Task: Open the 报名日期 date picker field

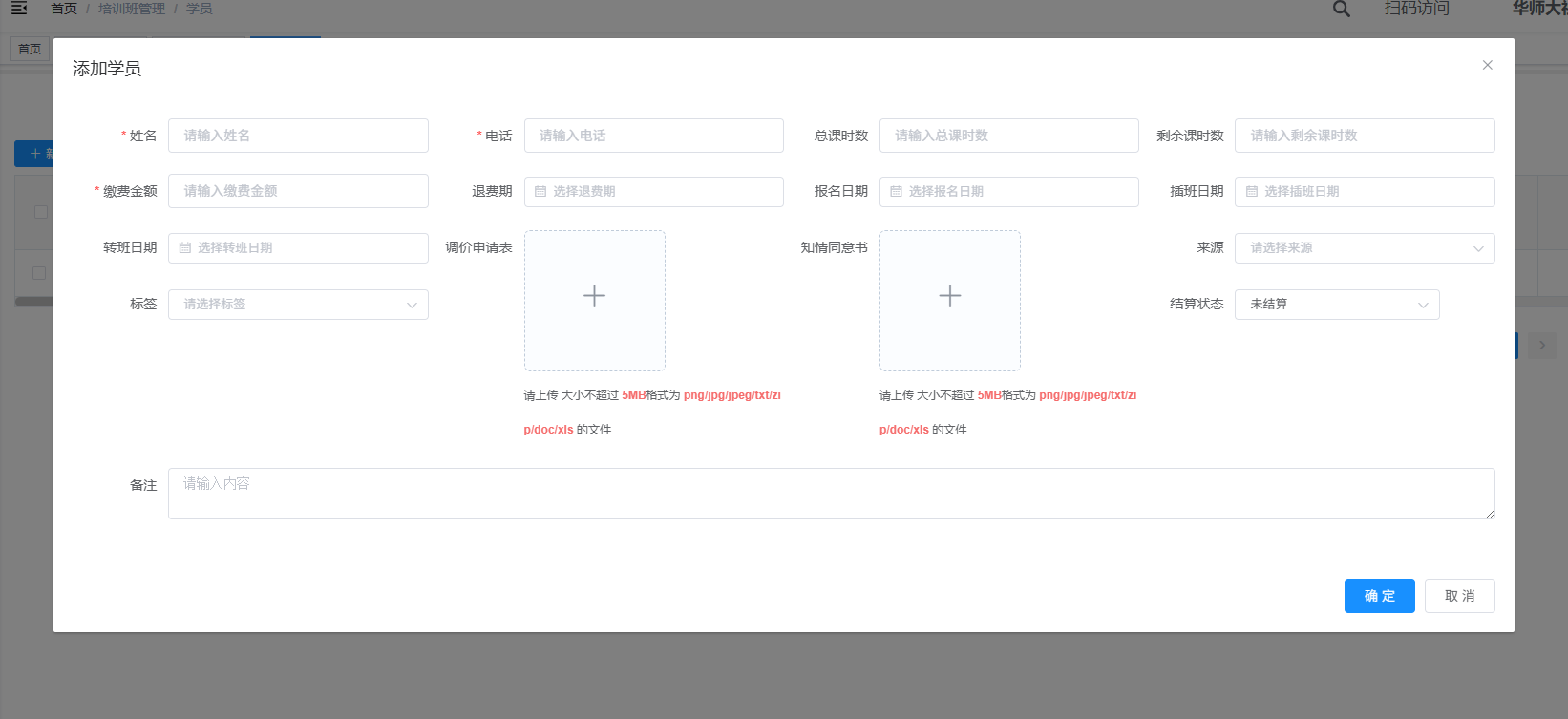Action: [1009, 192]
